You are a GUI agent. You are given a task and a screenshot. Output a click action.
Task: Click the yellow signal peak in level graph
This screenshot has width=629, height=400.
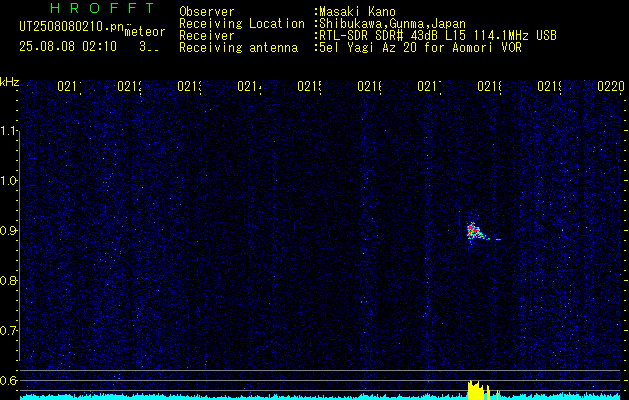[477, 390]
